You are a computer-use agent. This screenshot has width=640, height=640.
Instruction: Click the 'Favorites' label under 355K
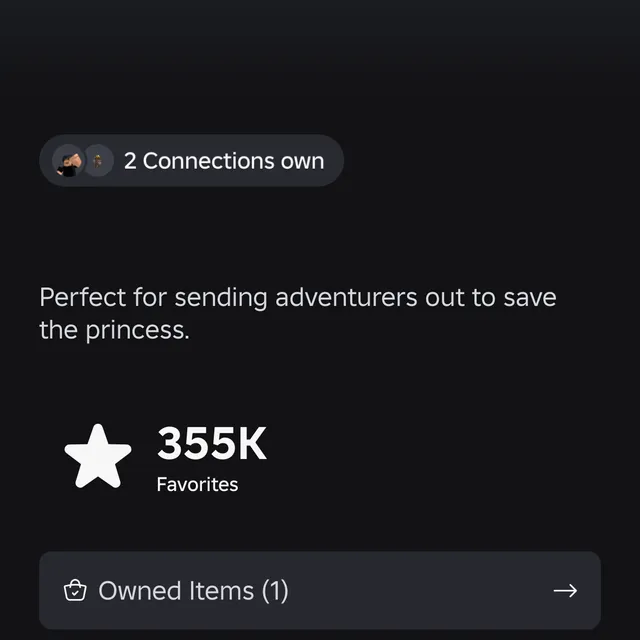[197, 485]
